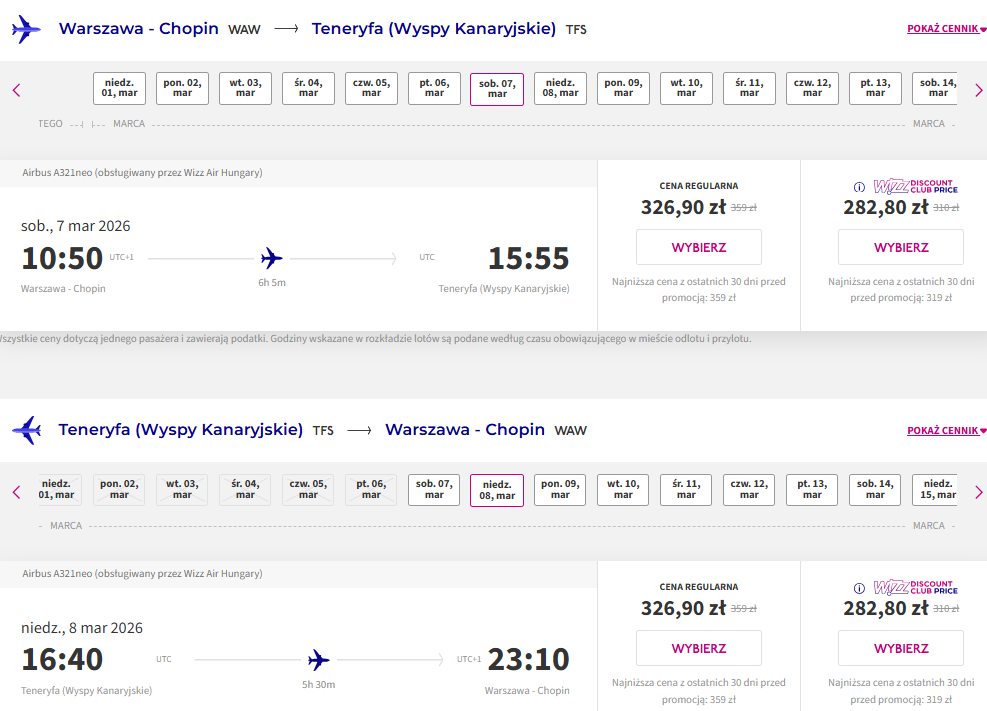The image size is (987, 711).
Task: Select return date czw. 12, mar
Action: (x=749, y=490)
